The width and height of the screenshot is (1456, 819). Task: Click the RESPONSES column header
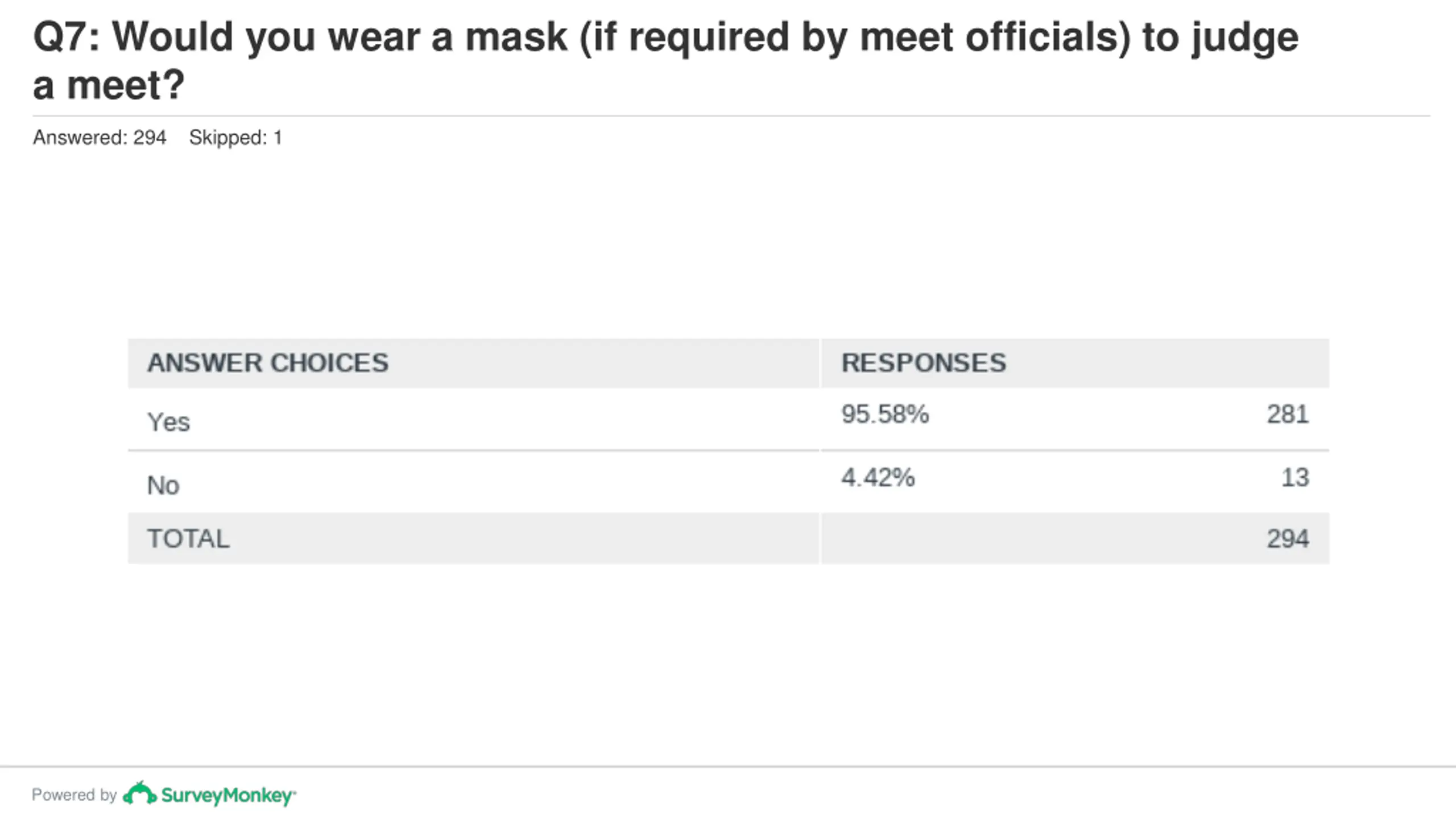[924, 363]
